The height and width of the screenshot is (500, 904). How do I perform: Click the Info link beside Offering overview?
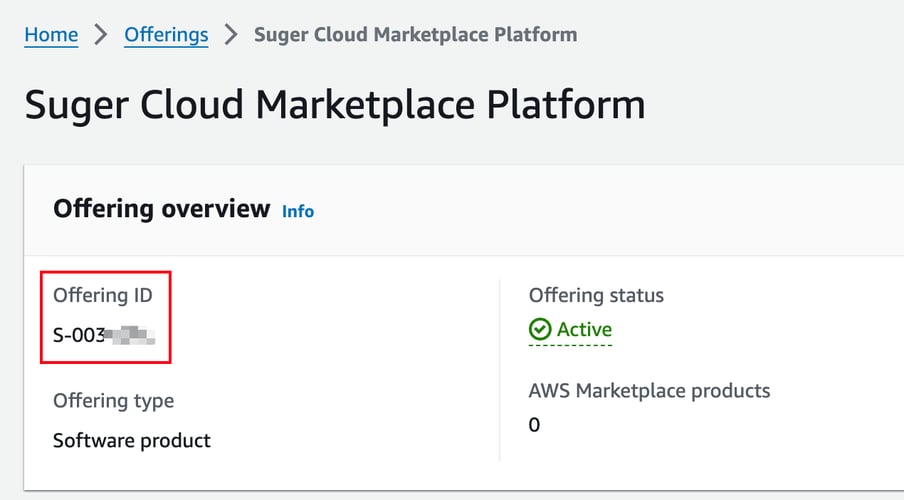(x=298, y=211)
